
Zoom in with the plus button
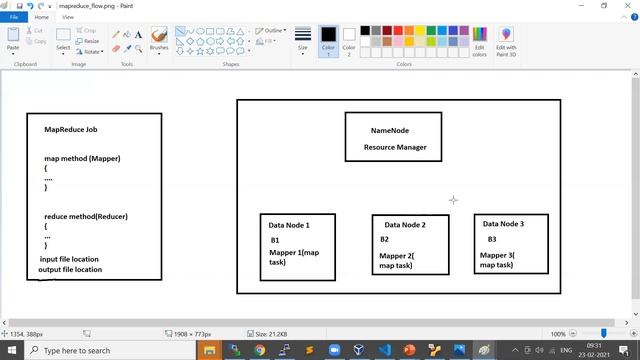pos(633,333)
